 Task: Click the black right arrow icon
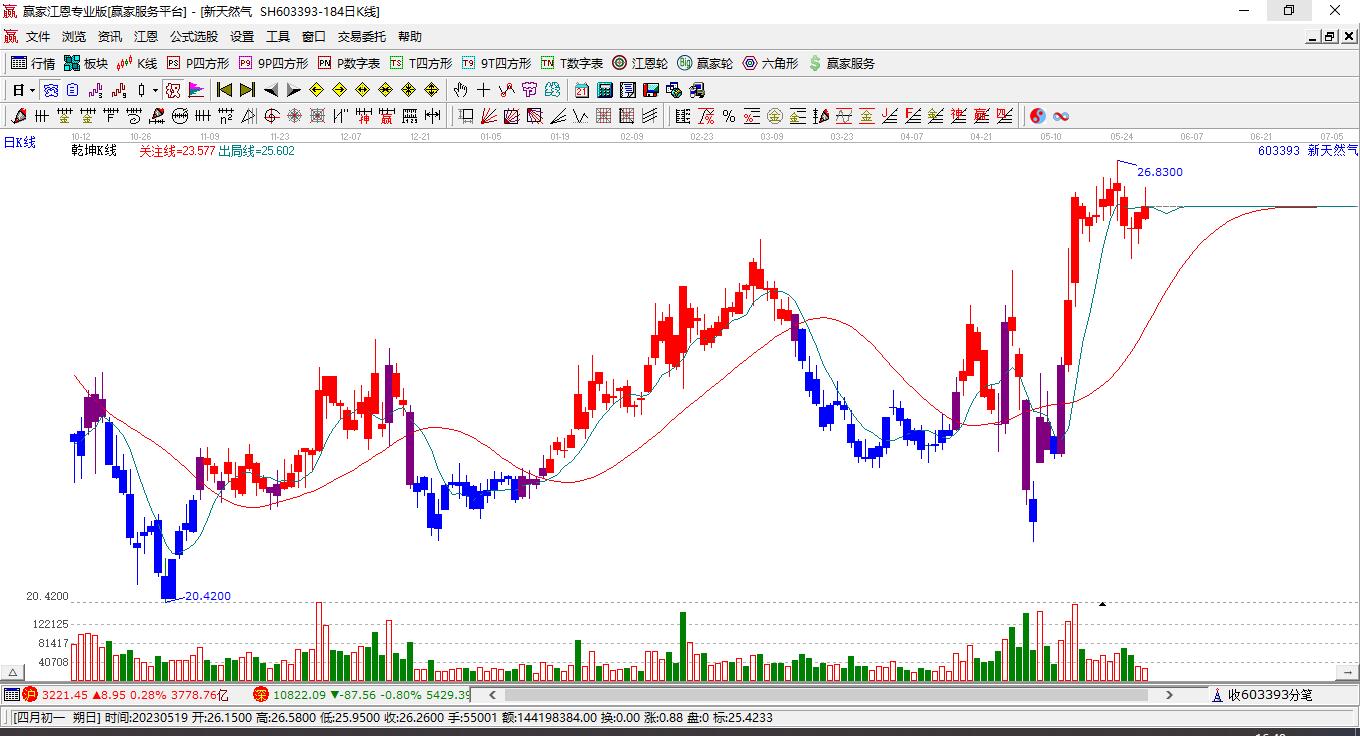click(x=293, y=90)
